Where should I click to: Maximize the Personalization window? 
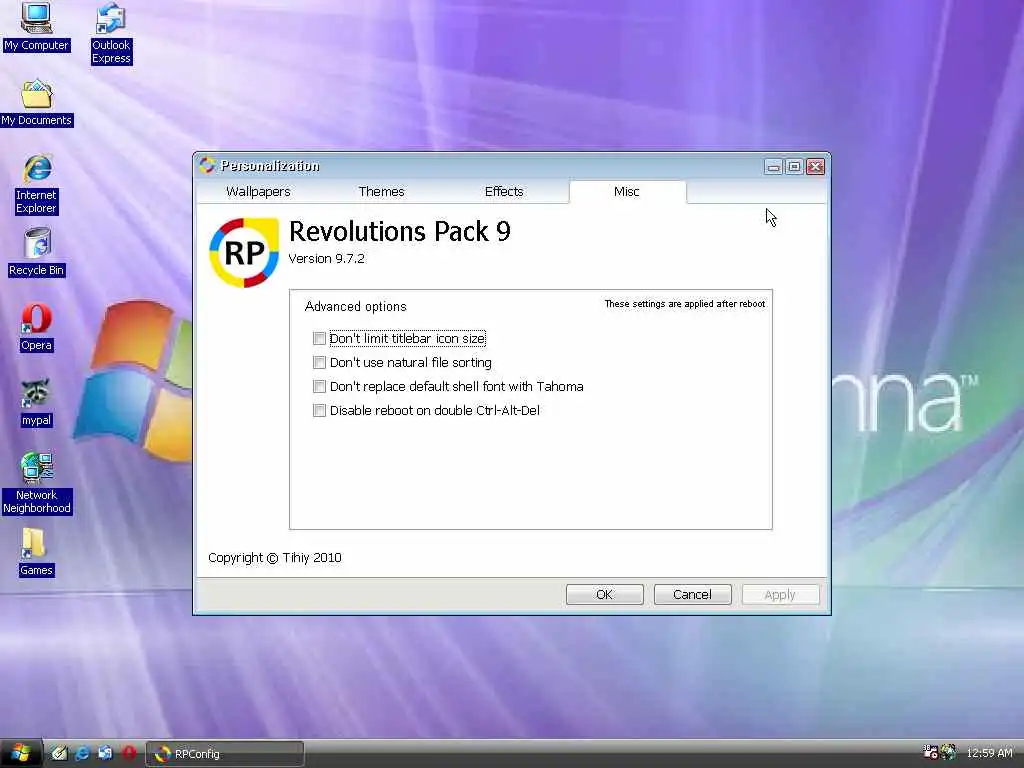[x=794, y=167]
